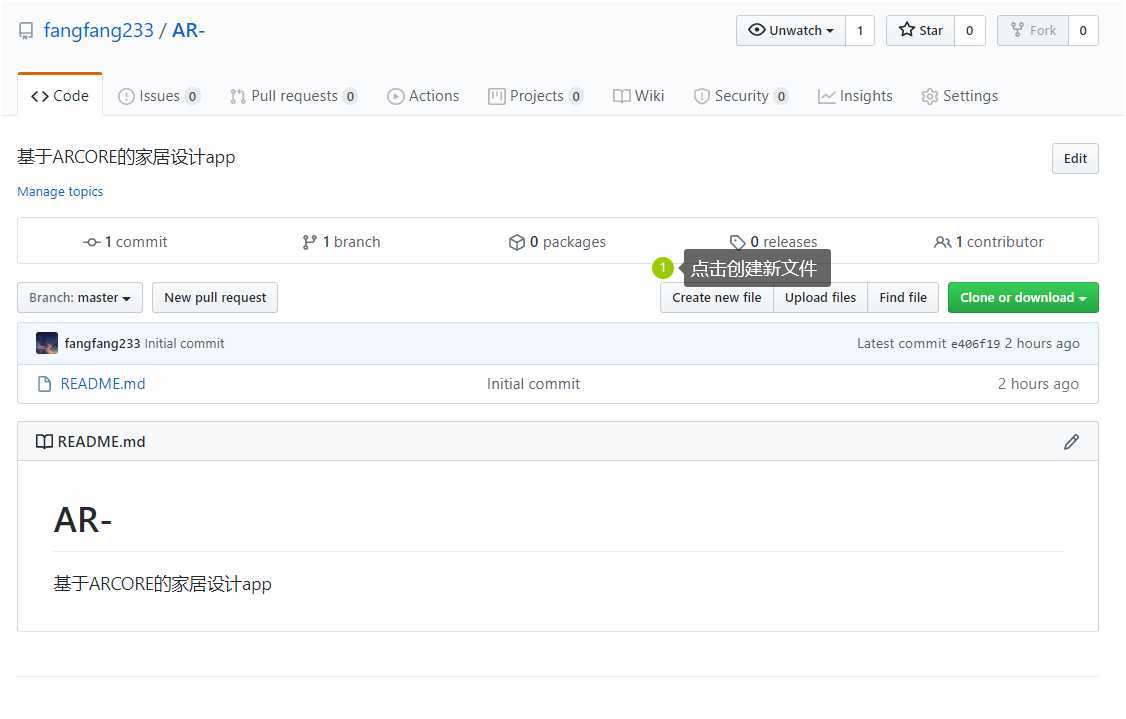Viewport: 1126px width, 719px height.
Task: Click the 2 hours ago timestamp in the README.md row
Action: click(x=1038, y=384)
